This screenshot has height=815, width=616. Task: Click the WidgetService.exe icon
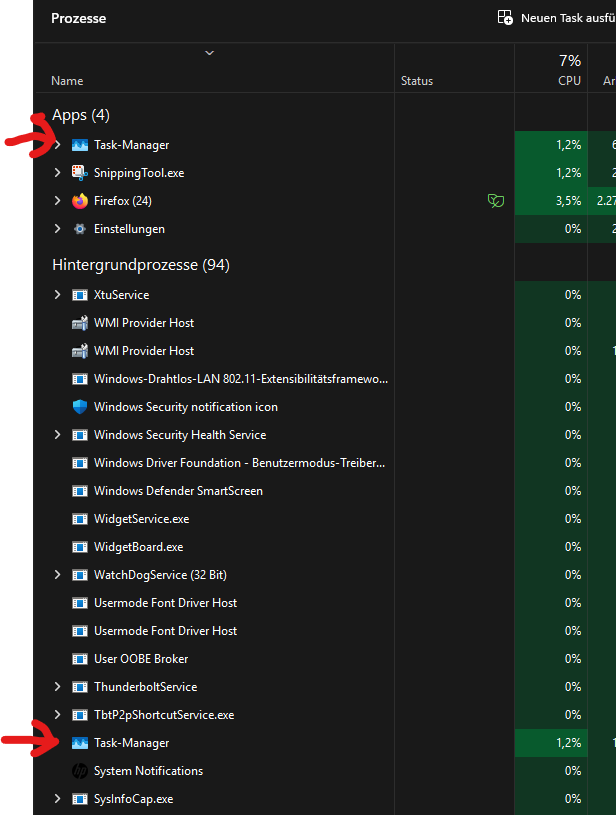[x=80, y=519]
